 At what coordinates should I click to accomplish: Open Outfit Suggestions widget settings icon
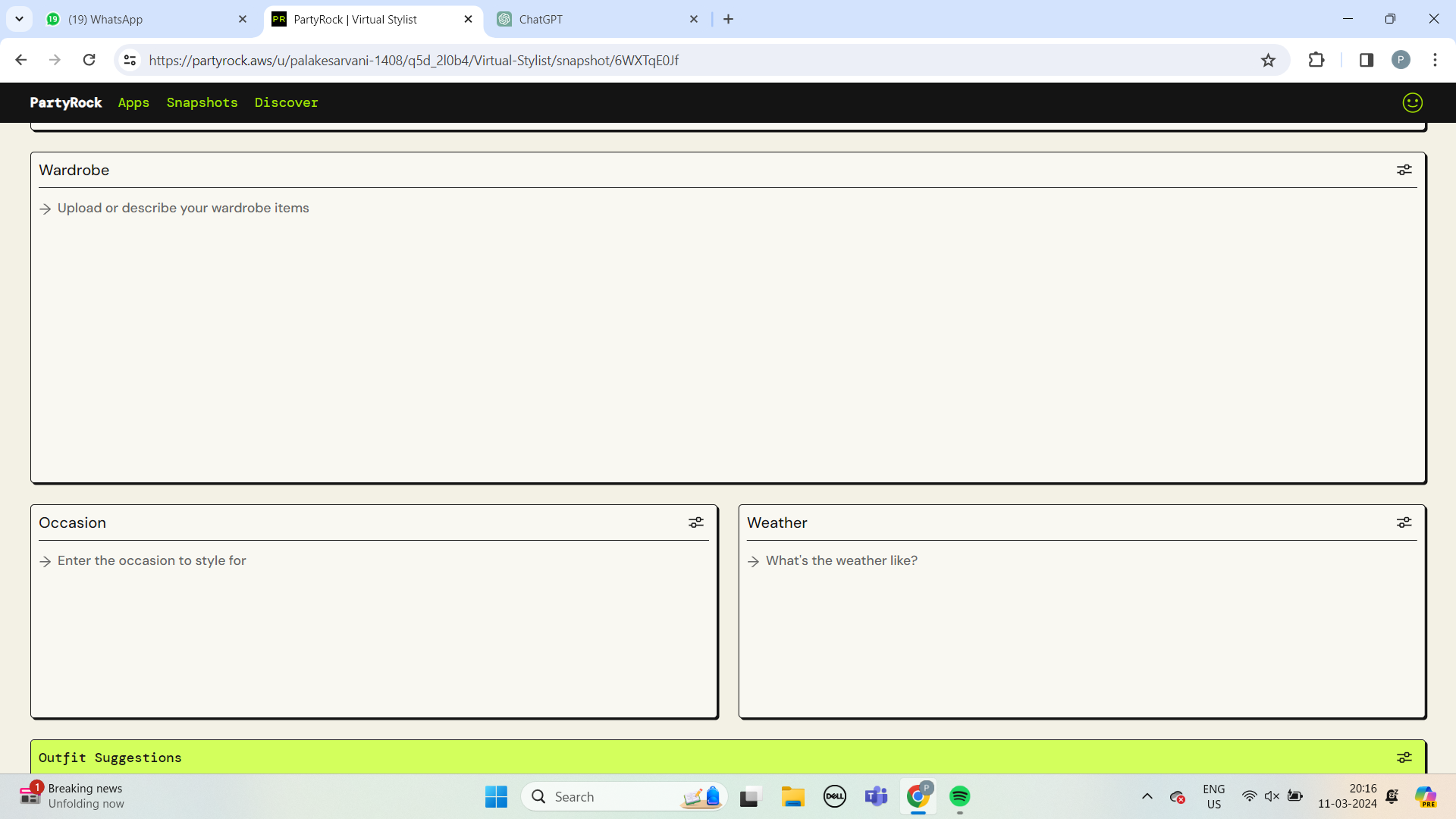[x=1404, y=758]
